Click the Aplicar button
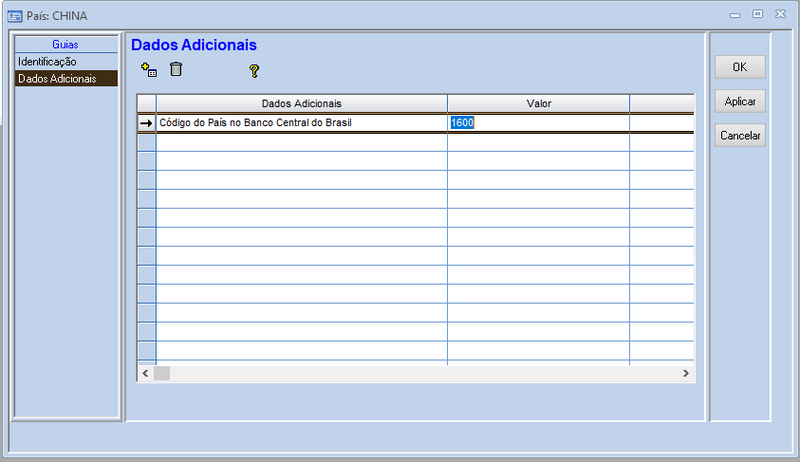This screenshot has width=800, height=462. tap(739, 102)
